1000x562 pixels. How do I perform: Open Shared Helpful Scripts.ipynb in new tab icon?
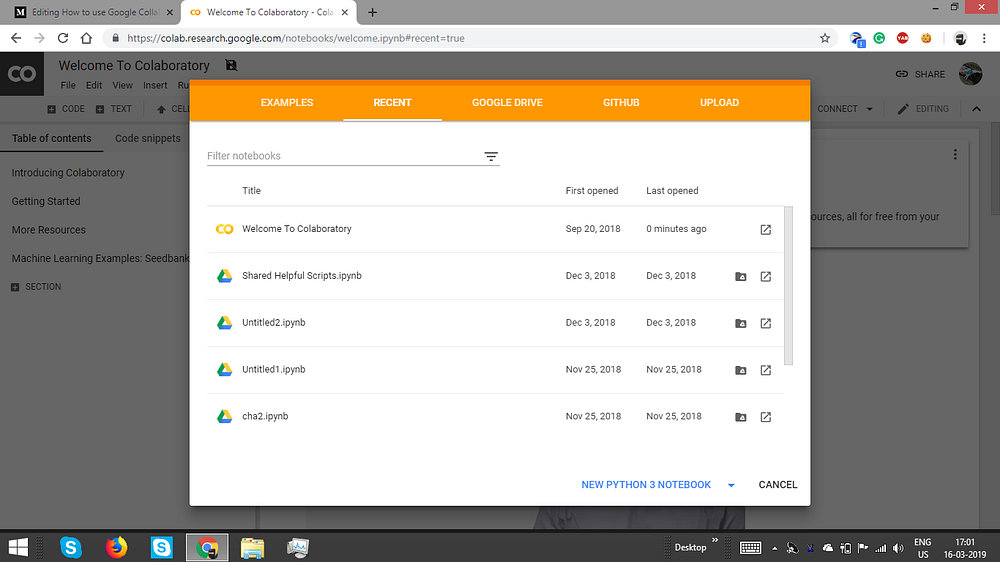(765, 276)
